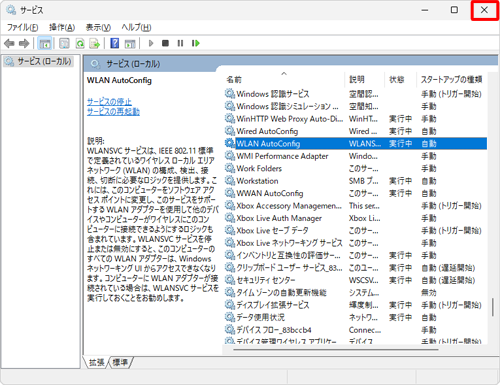The height and width of the screenshot is (385, 500).
Task: Click the gear icon of WMI Performance Adapter
Action: click(229, 156)
